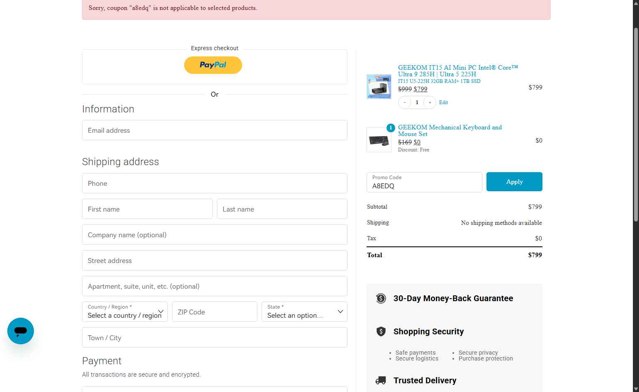Click the Trusted Delivery truck icon
639x392 pixels.
(x=381, y=380)
